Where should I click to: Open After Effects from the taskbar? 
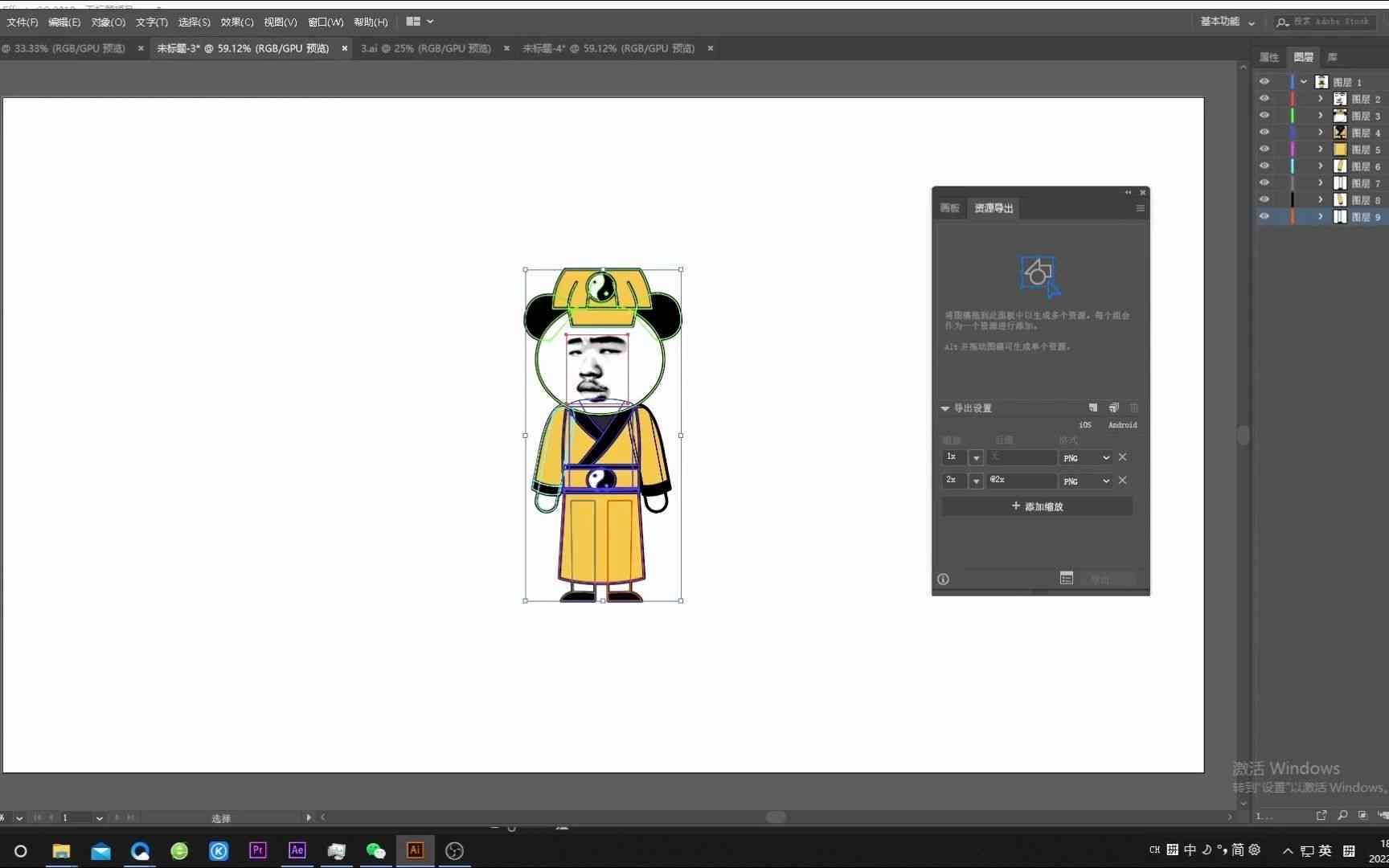(x=297, y=850)
